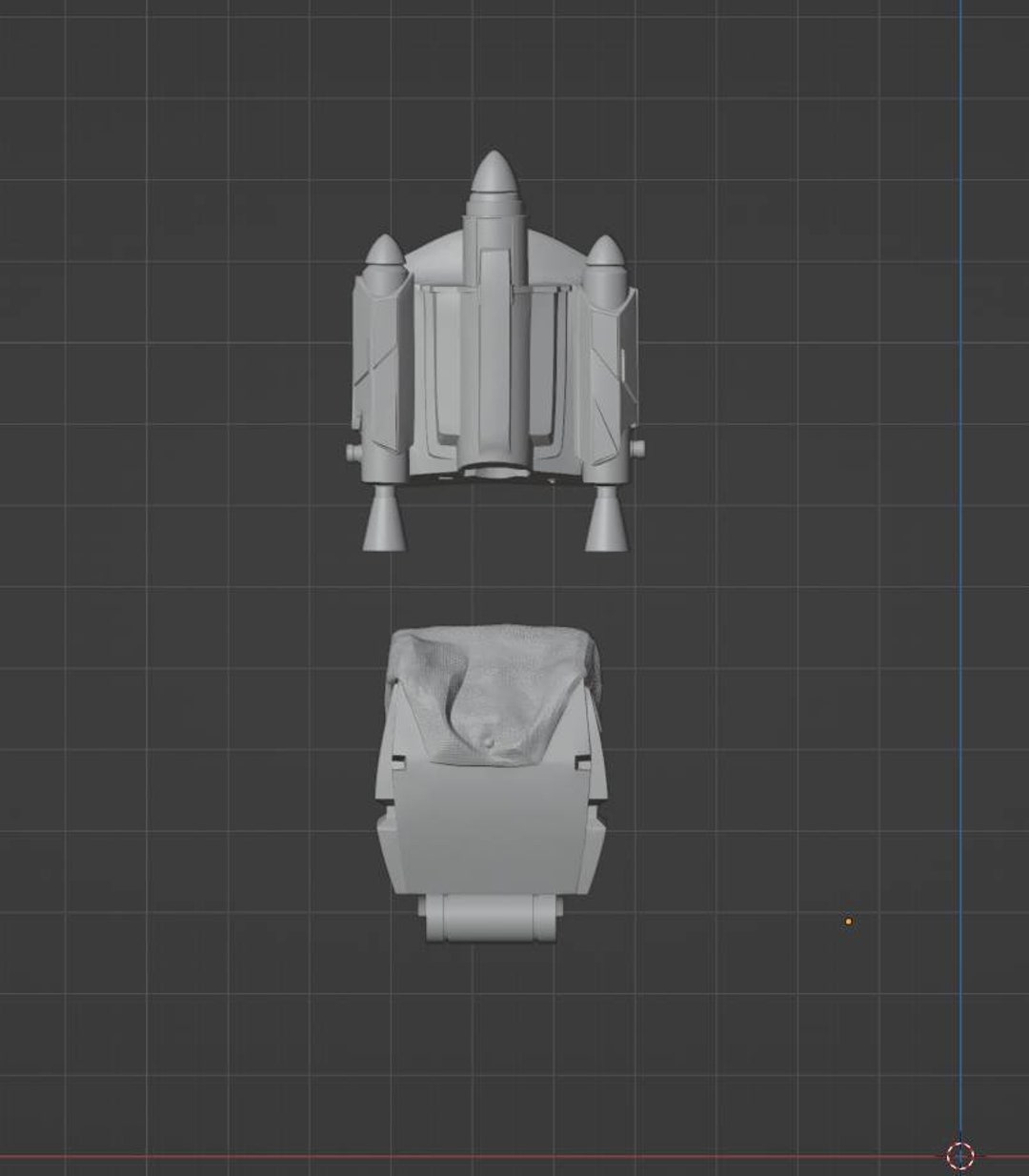The height and width of the screenshot is (1176, 1029).
Task: Click the jetpack's left exhaust nozzle
Action: tap(385, 519)
